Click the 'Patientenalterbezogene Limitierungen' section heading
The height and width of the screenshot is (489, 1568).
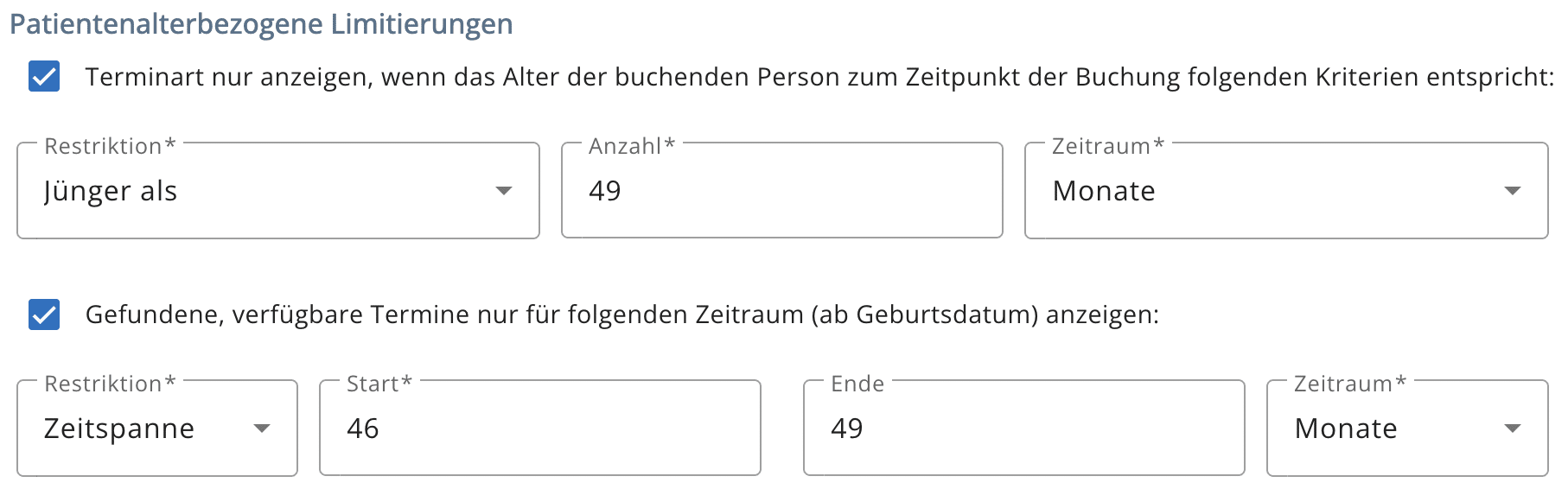click(x=261, y=24)
